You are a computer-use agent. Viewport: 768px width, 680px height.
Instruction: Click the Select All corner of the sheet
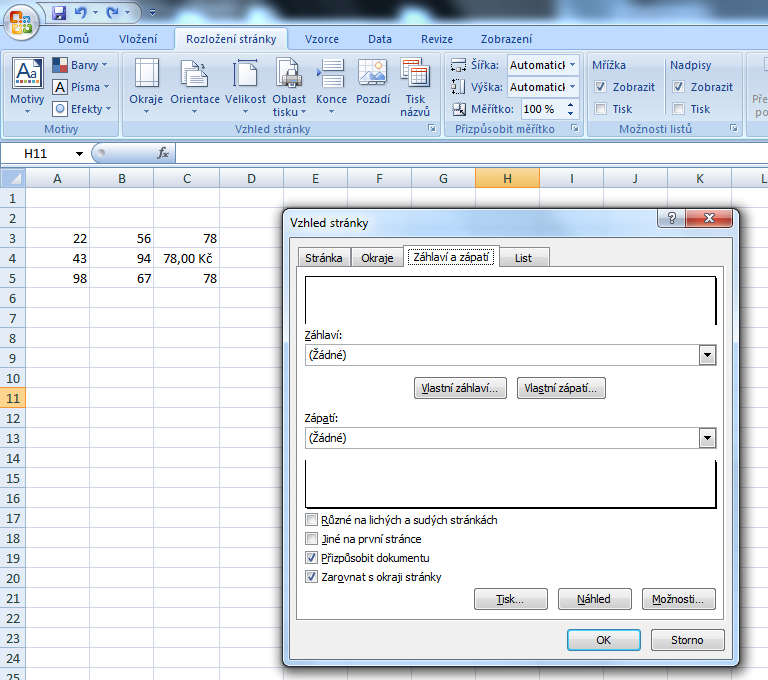13,178
